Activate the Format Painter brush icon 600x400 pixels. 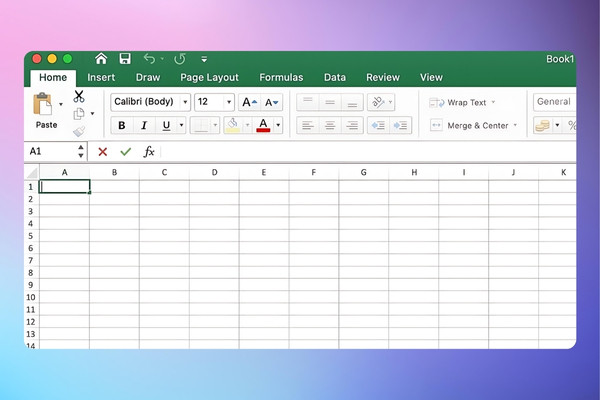pyautogui.click(x=79, y=131)
